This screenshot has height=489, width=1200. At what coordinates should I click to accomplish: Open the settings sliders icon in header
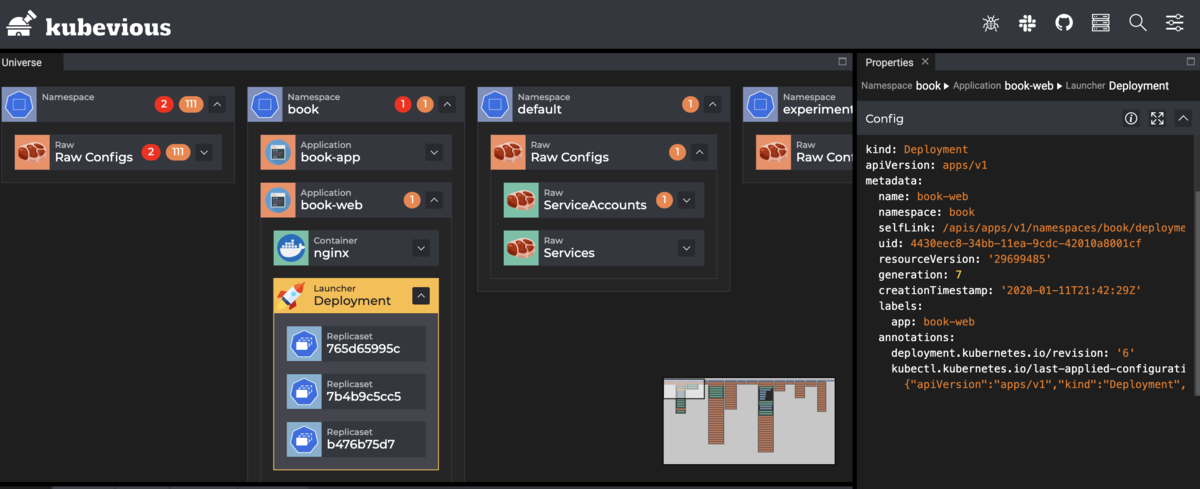point(1174,22)
